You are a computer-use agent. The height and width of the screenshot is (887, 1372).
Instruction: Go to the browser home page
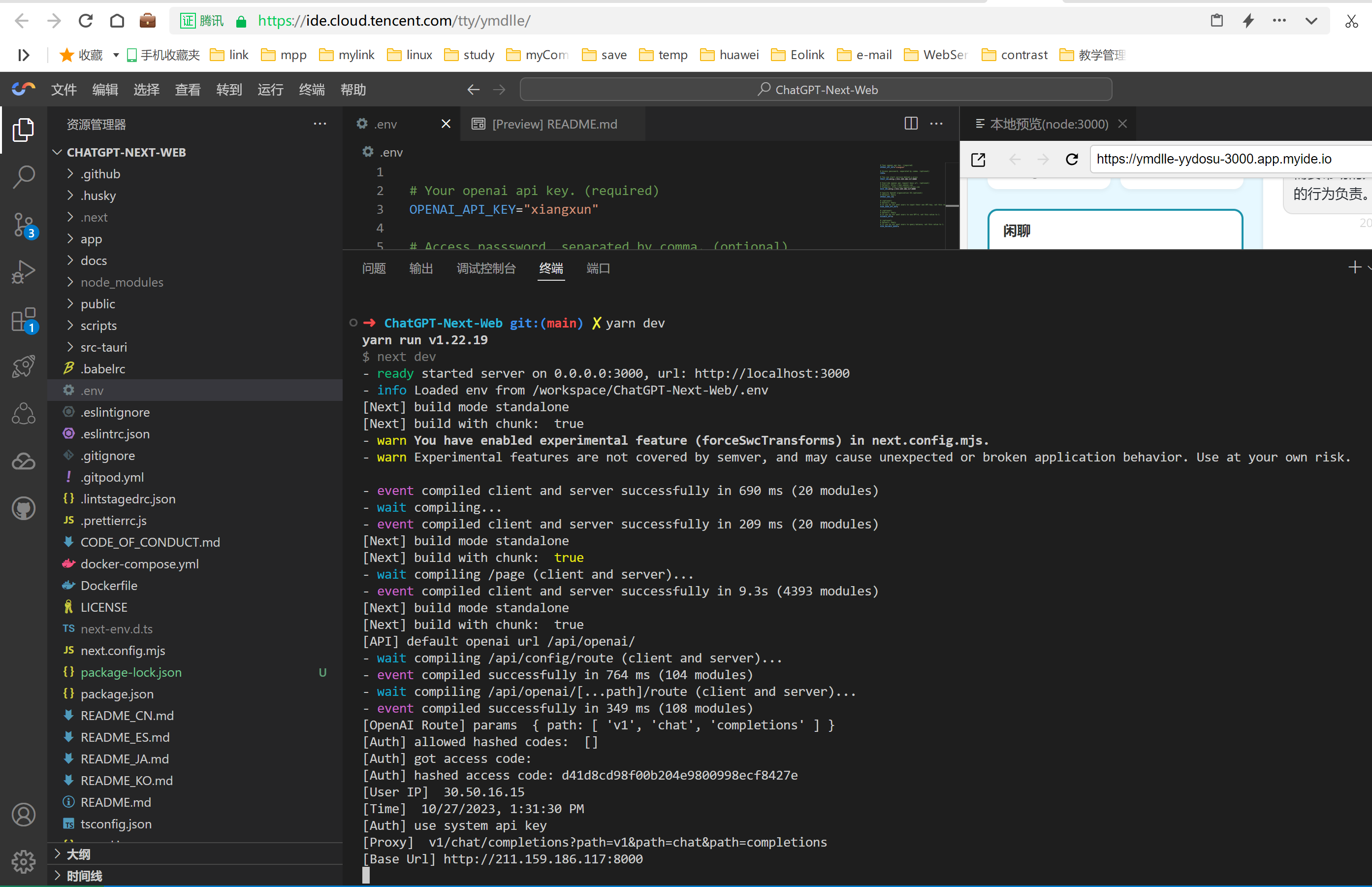pyautogui.click(x=117, y=21)
